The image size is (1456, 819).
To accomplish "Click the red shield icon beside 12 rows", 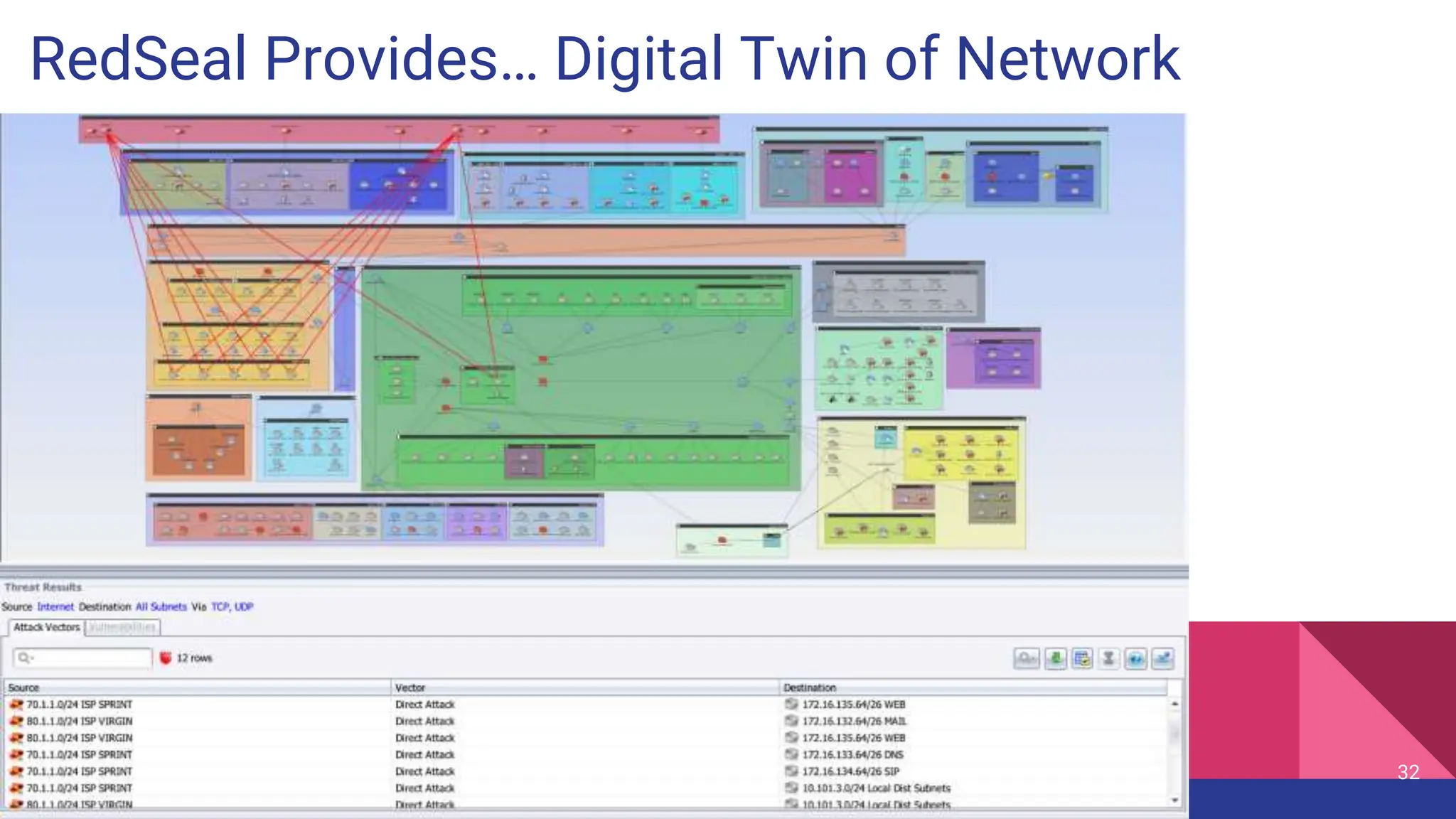I will pos(166,658).
